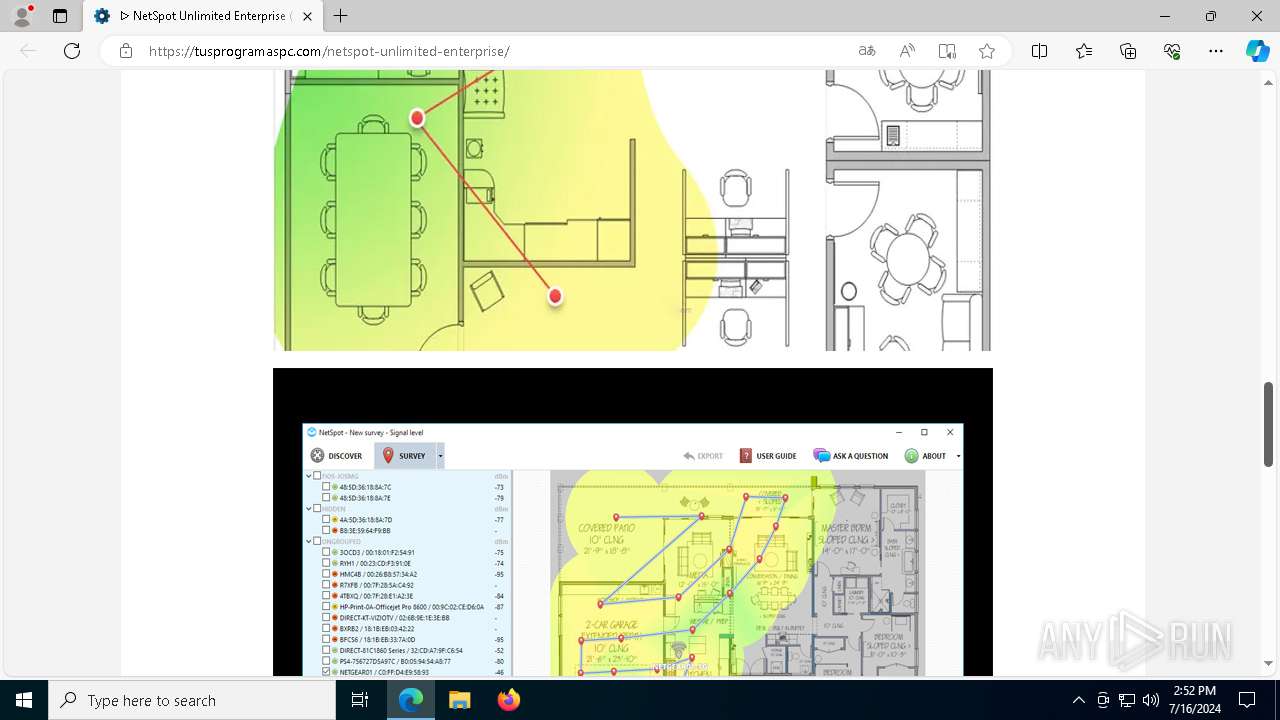This screenshot has width=1280, height=720.
Task: Add this page to favorites
Action: pos(987,51)
